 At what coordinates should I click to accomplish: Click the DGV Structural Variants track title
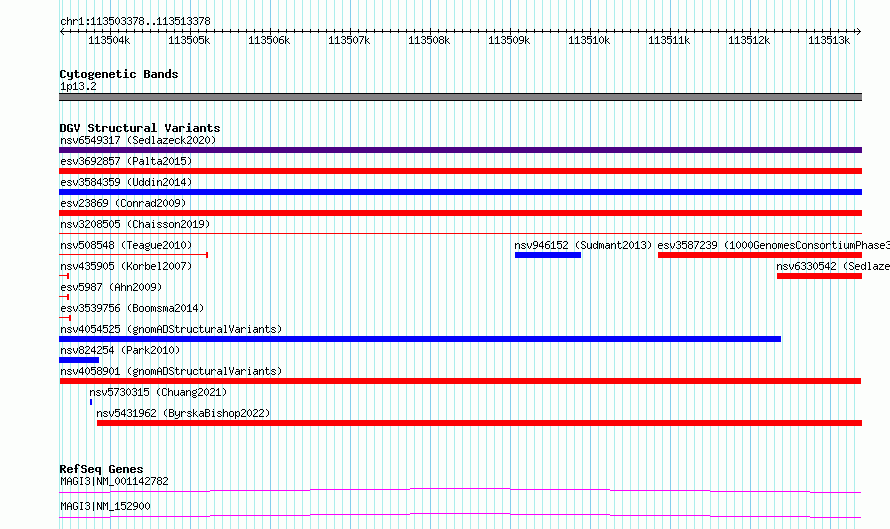click(x=140, y=128)
